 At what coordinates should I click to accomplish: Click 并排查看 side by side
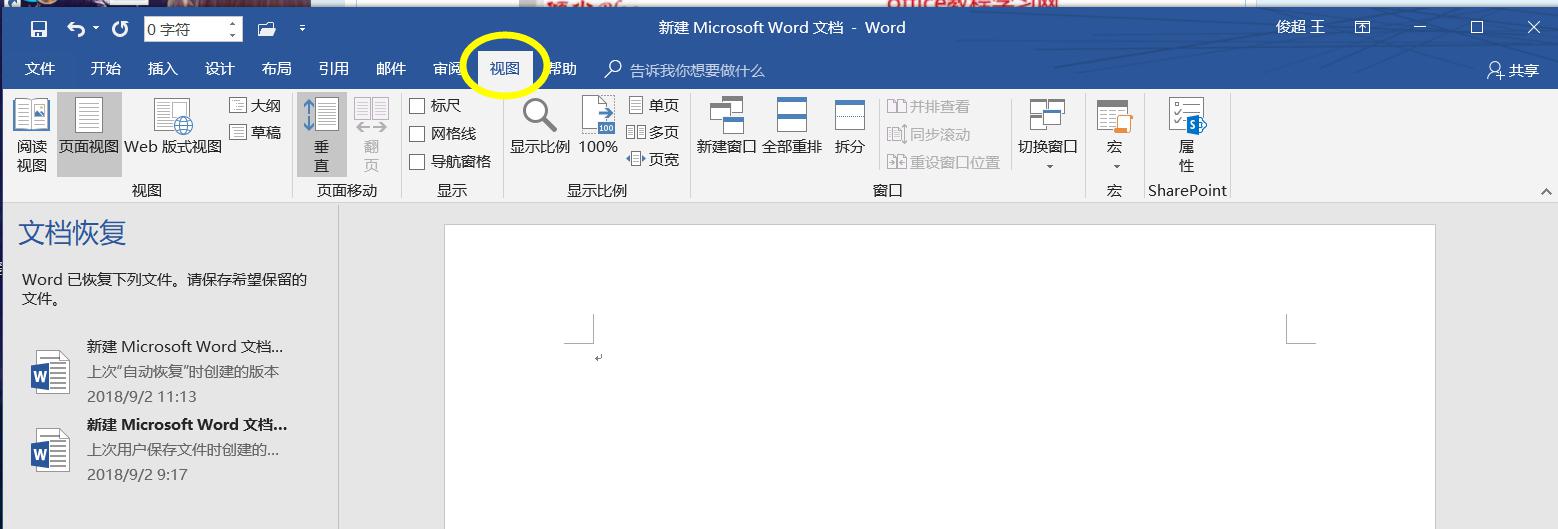[929, 106]
